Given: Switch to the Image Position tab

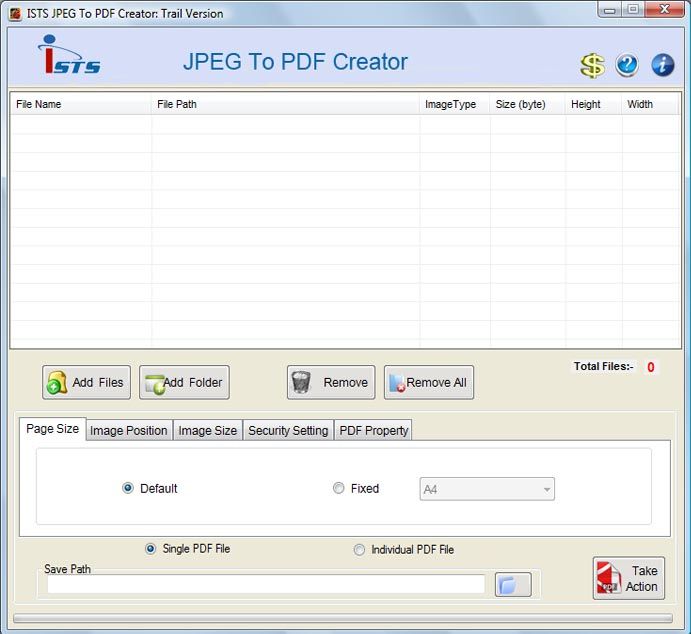Looking at the screenshot, I should click(129, 430).
